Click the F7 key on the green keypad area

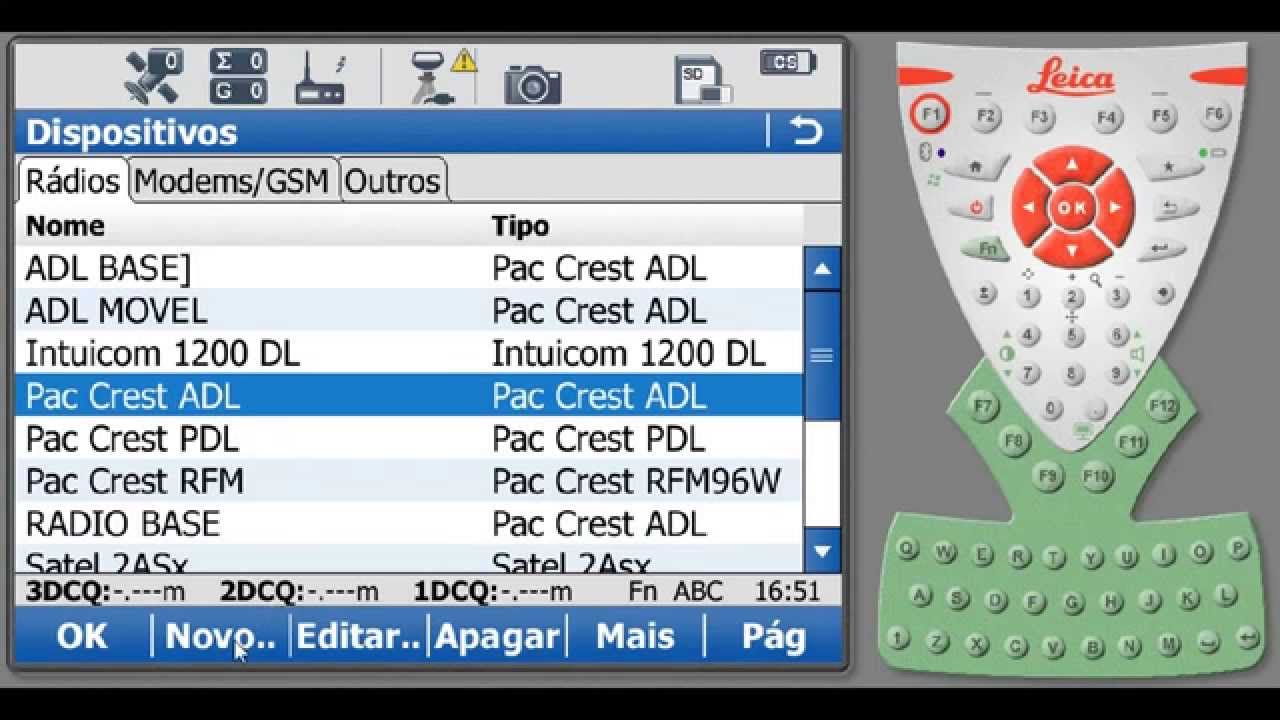coord(985,407)
